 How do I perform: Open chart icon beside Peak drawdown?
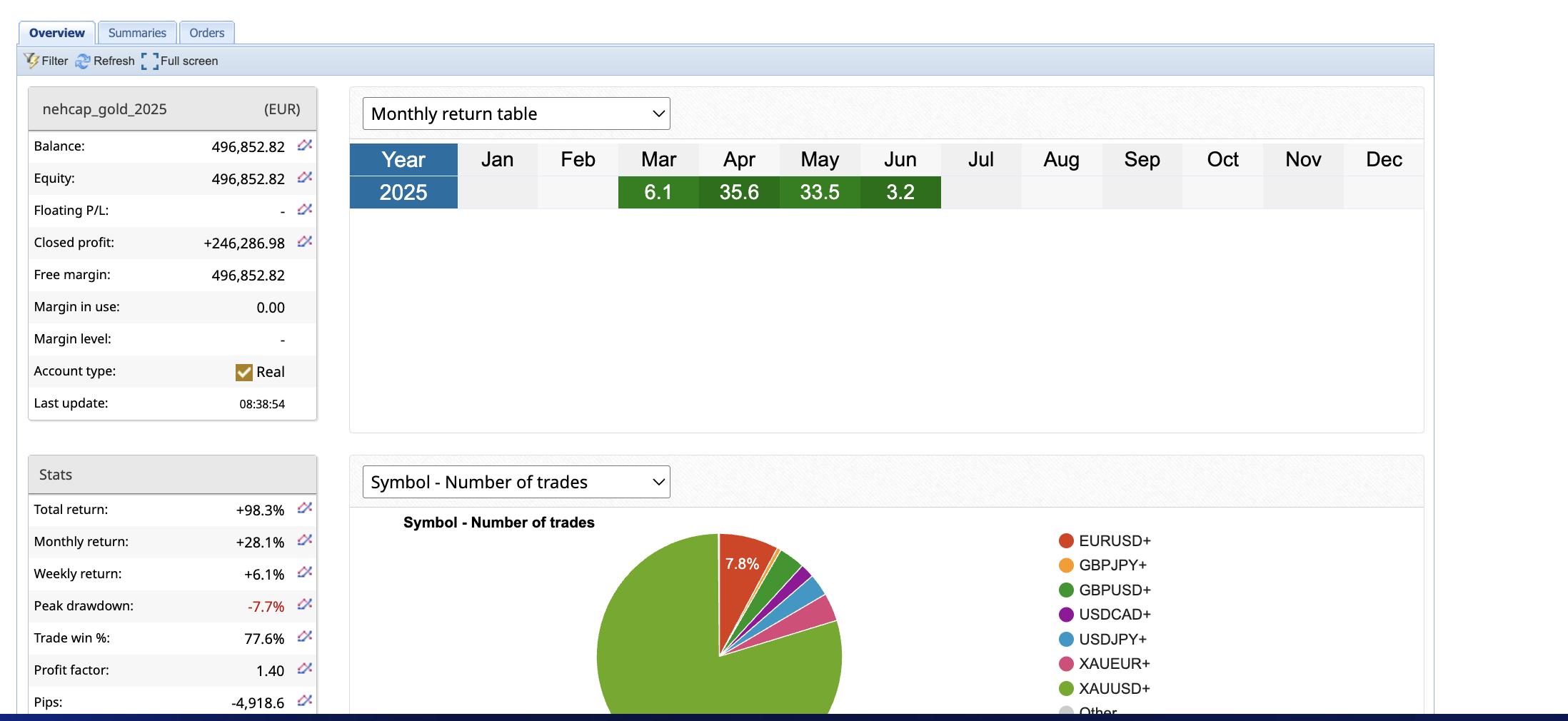click(x=305, y=605)
